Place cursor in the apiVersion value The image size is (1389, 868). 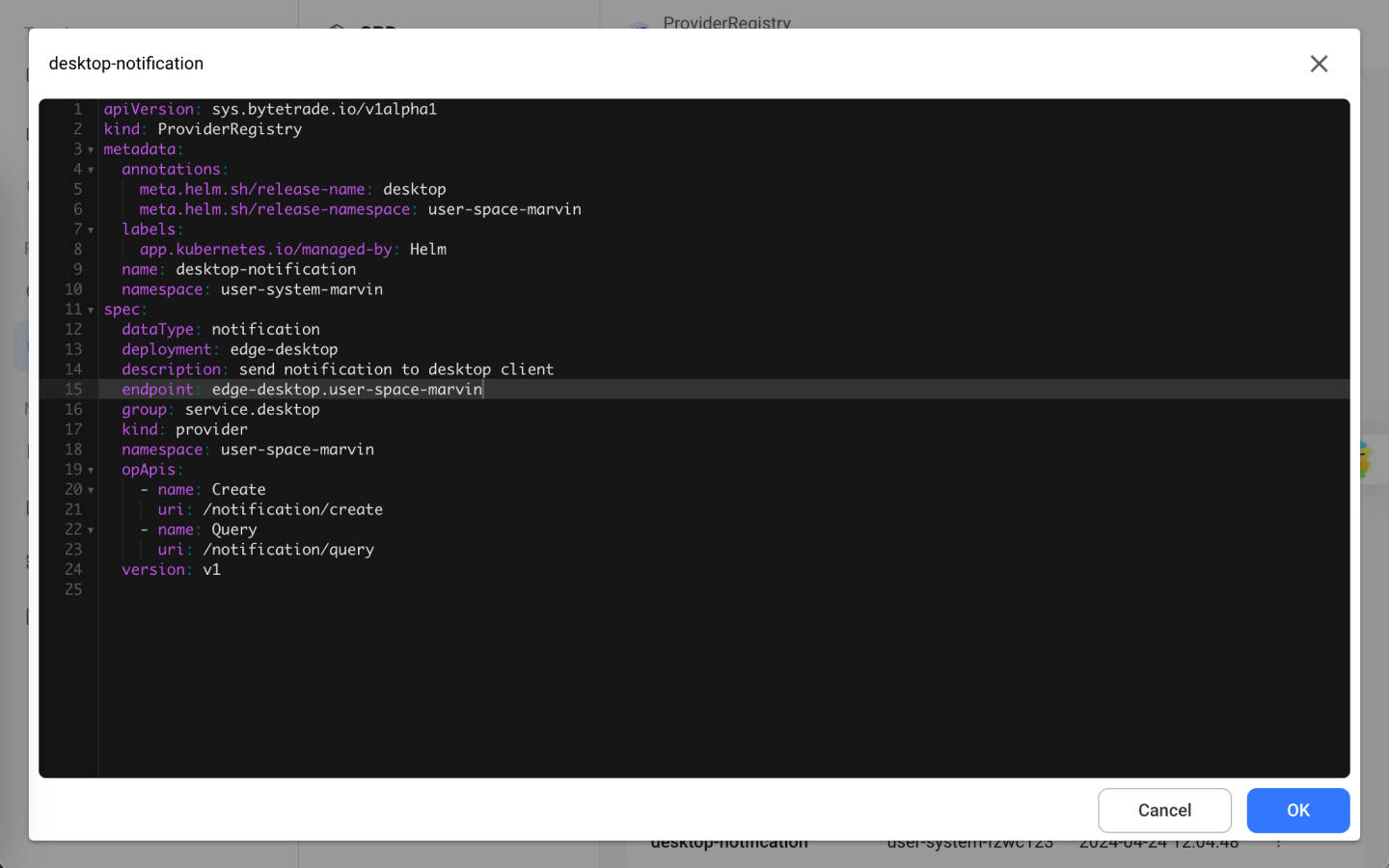(324, 109)
